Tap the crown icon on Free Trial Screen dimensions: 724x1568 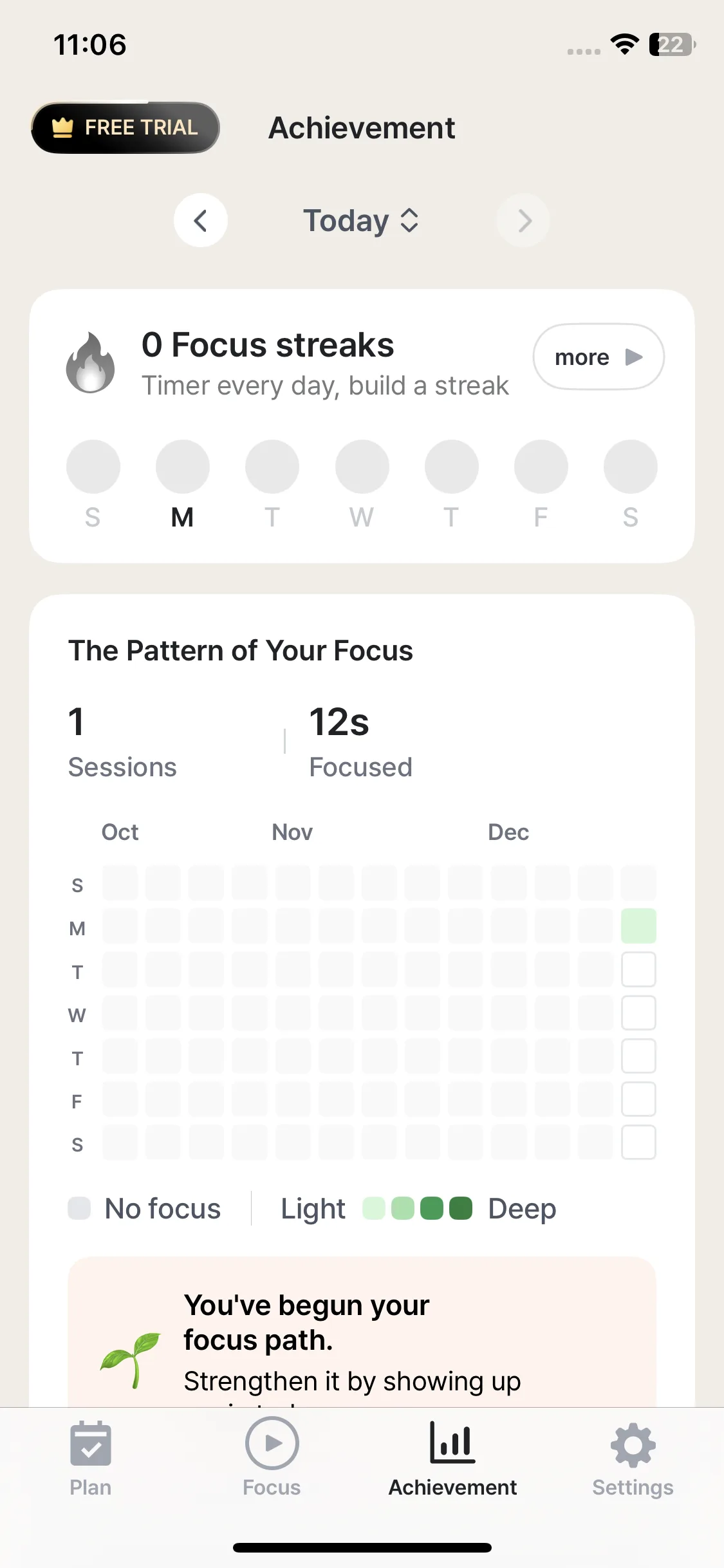pyautogui.click(x=62, y=127)
